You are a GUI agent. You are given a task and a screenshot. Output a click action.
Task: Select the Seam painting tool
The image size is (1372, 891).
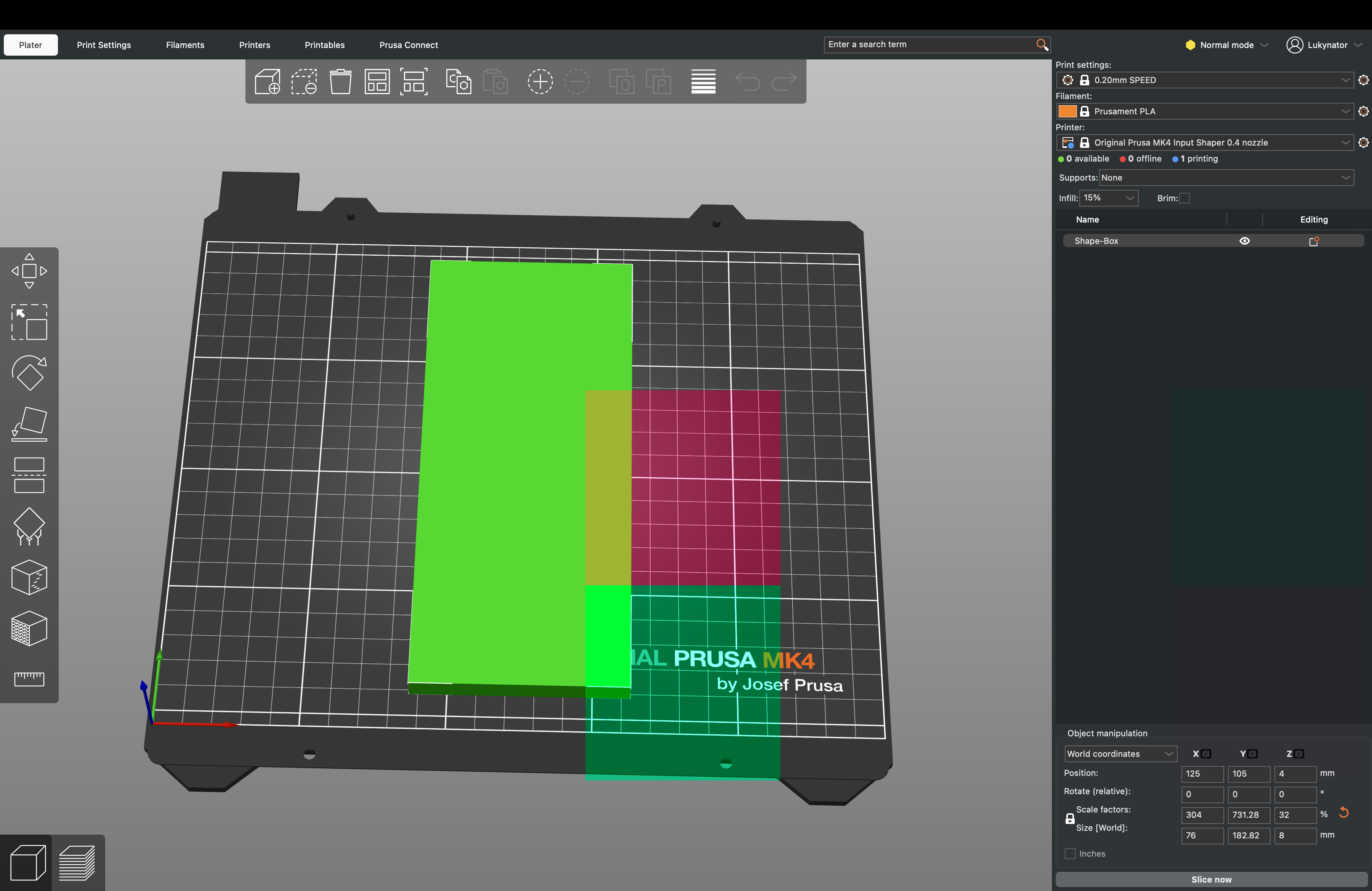(x=29, y=577)
